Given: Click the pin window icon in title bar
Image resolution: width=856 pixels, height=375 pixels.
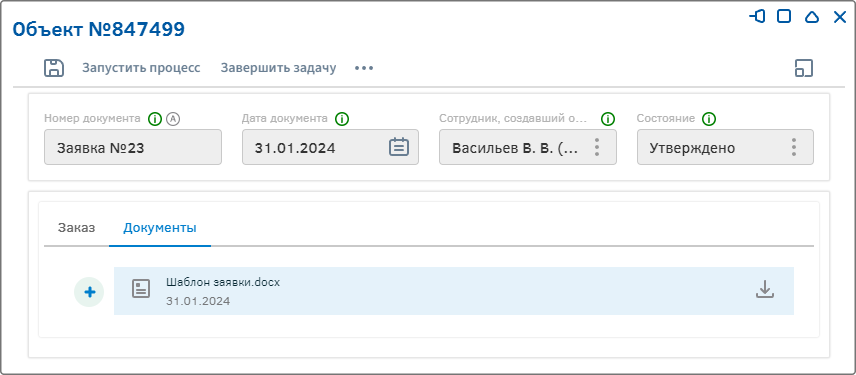Looking at the screenshot, I should pyautogui.click(x=757, y=17).
